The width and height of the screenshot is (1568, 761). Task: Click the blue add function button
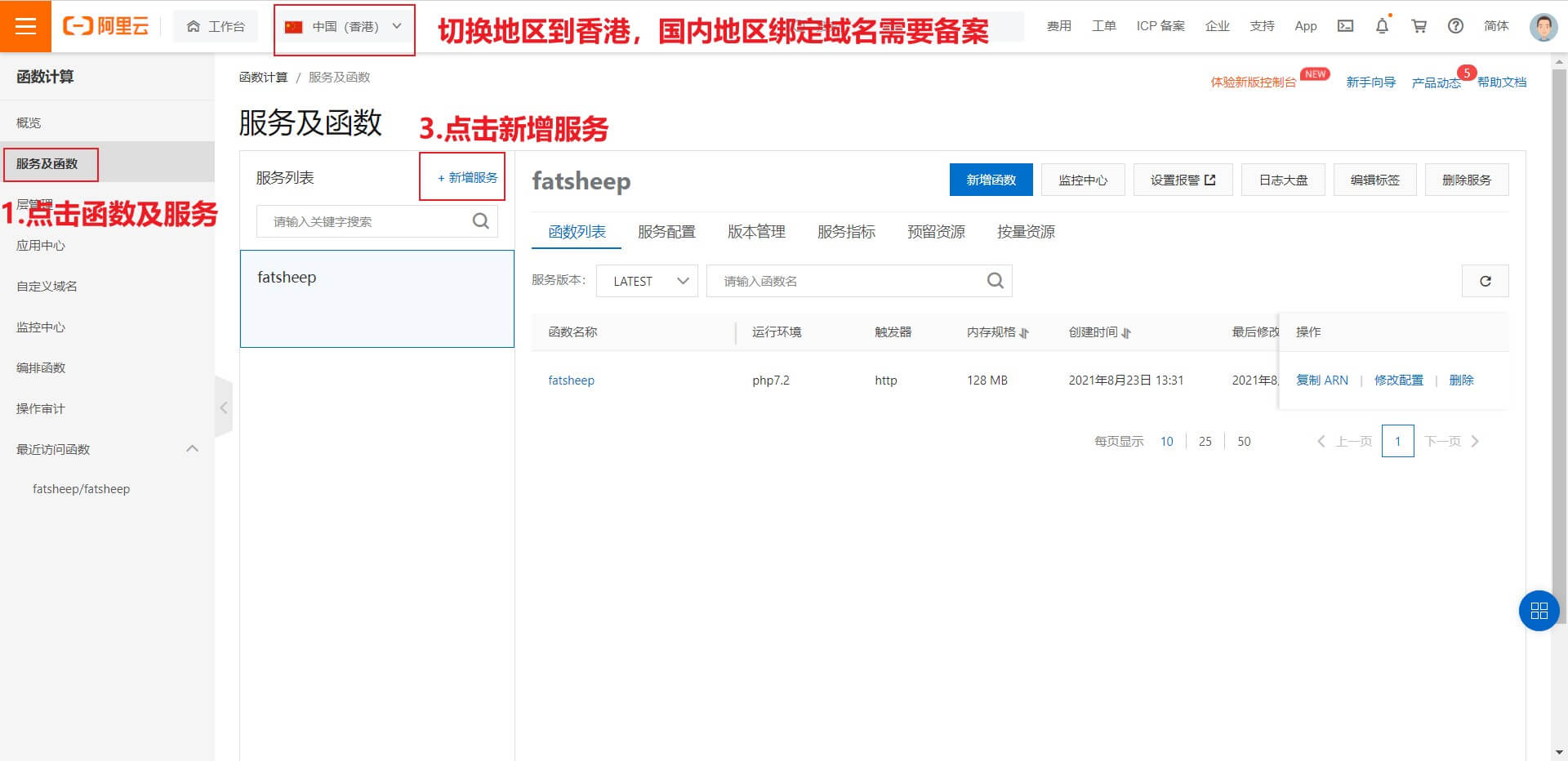click(x=991, y=180)
